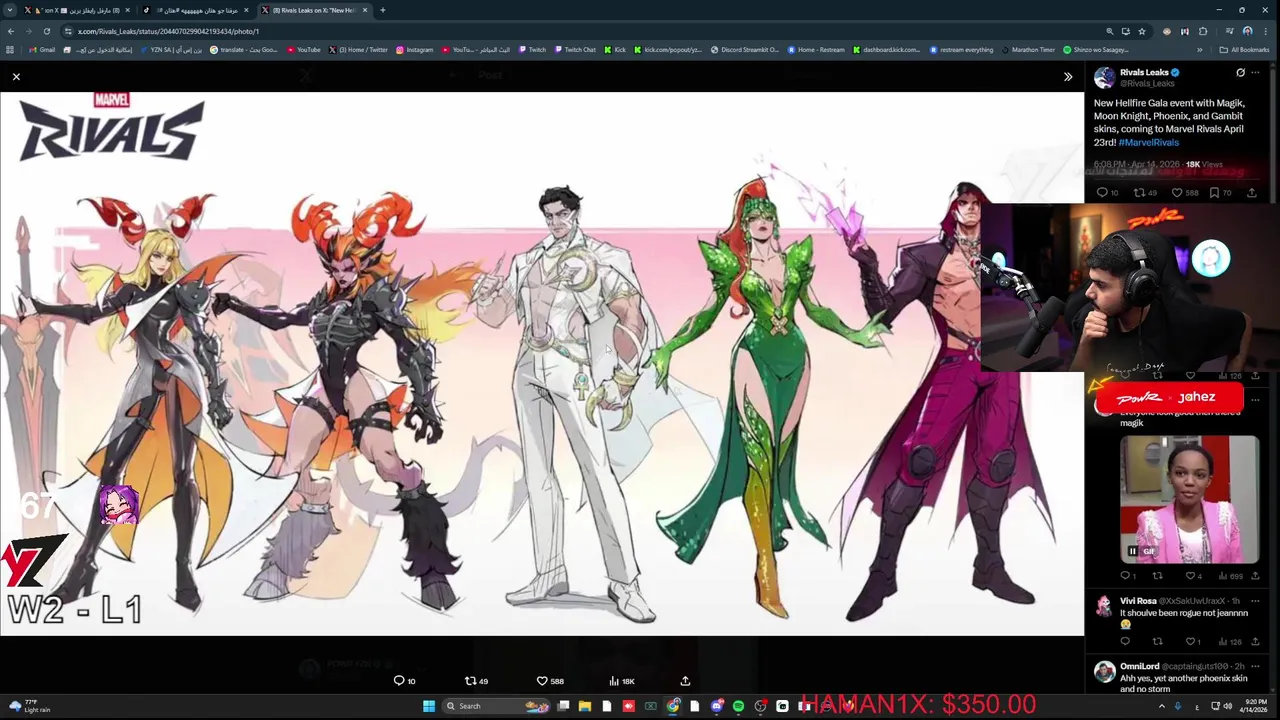Screen dimensions: 1280x720
Task: Reply to Vivi Rosa's comment
Action: click(x=1125, y=641)
